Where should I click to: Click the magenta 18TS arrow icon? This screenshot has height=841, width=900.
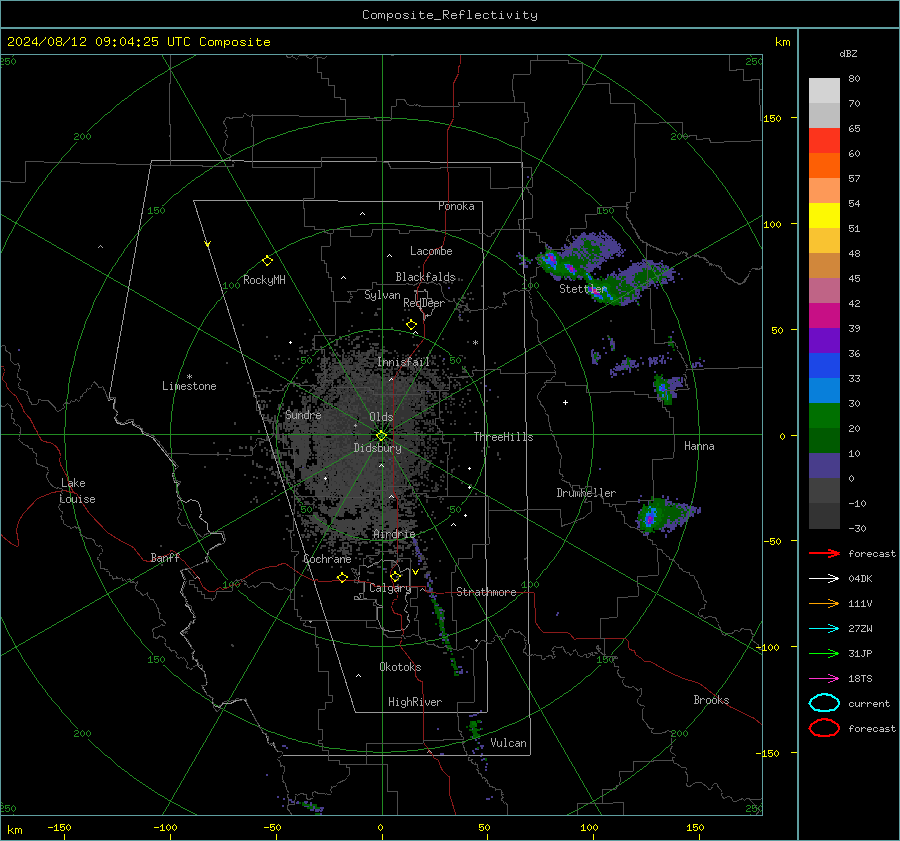coord(824,679)
